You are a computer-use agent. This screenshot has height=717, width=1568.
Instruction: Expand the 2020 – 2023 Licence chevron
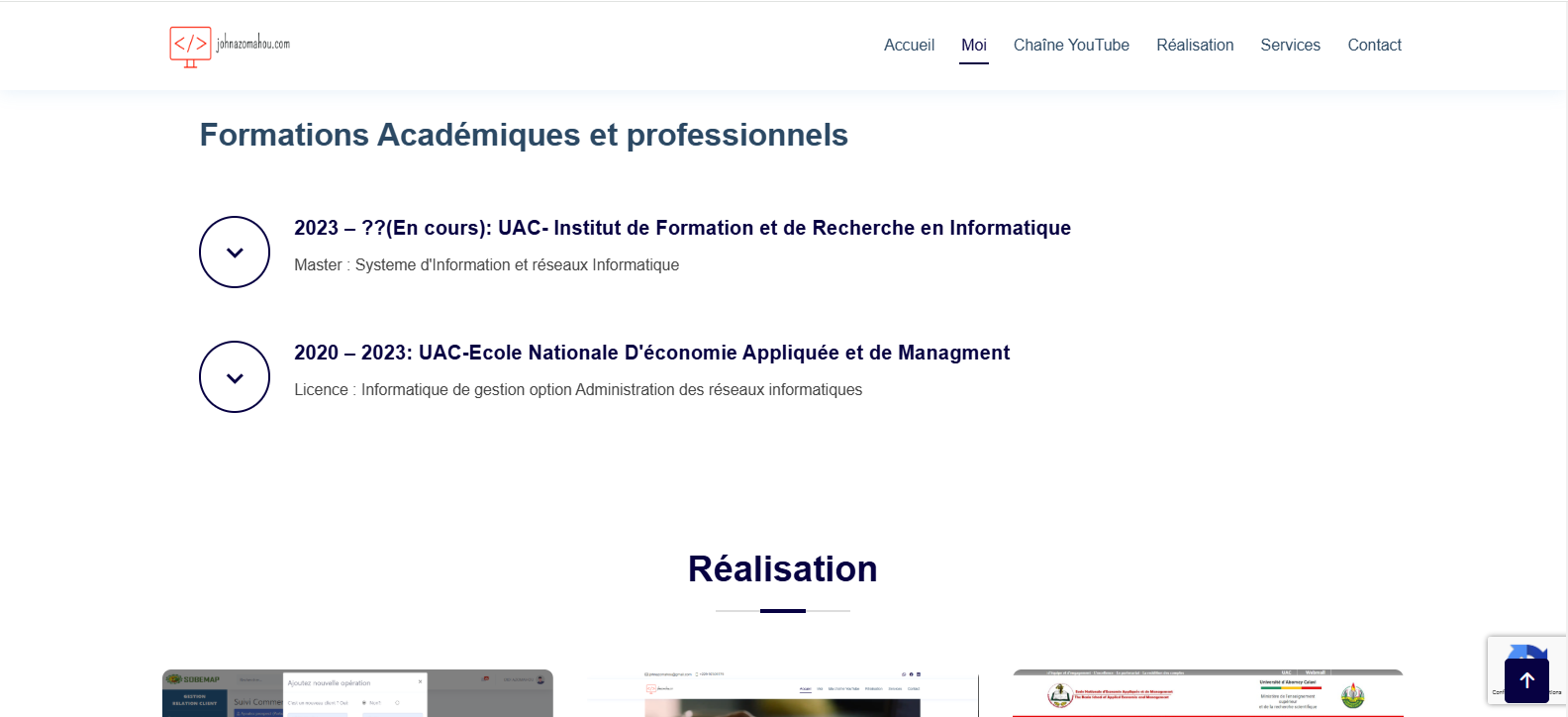tap(235, 377)
